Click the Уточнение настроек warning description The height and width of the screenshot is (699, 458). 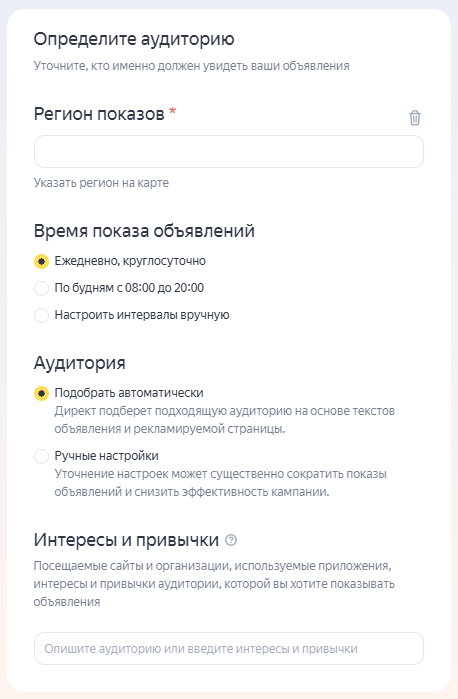point(221,483)
